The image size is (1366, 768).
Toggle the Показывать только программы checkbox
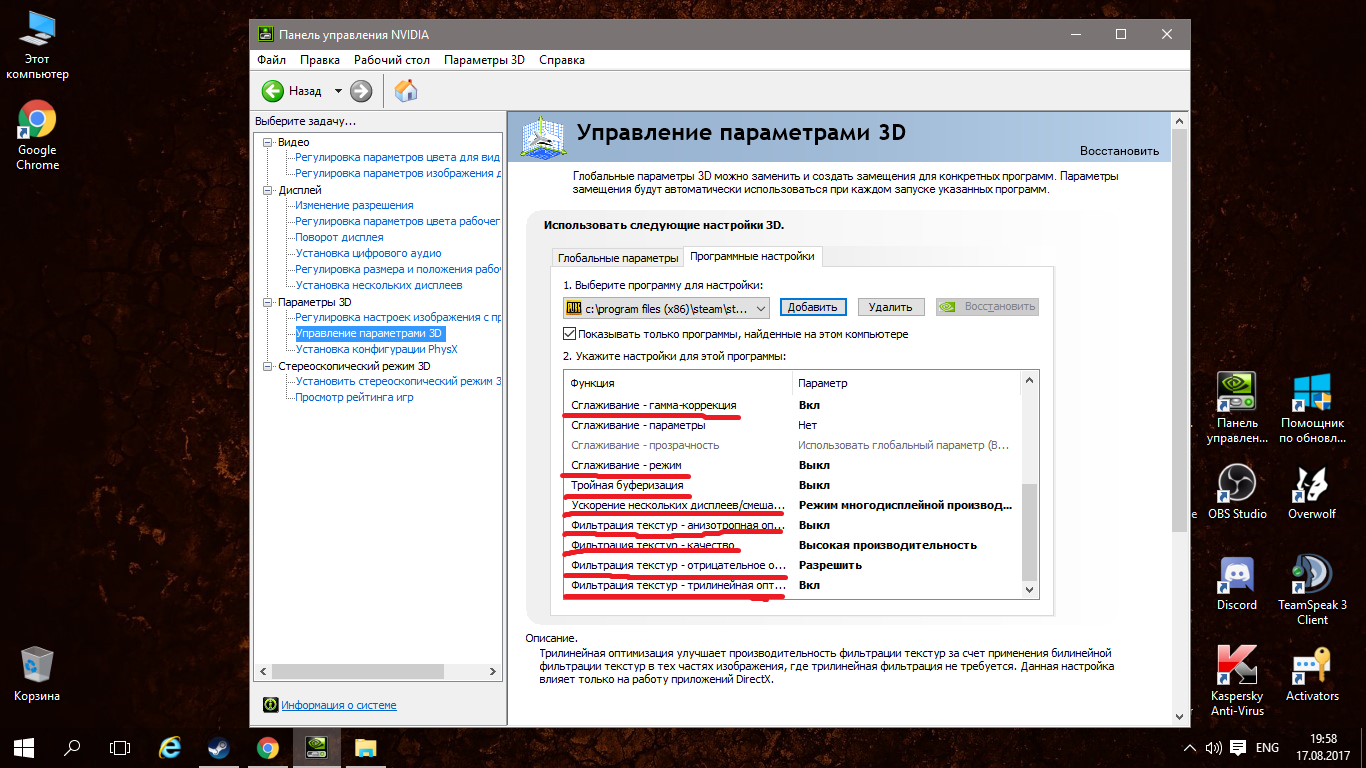tap(570, 334)
